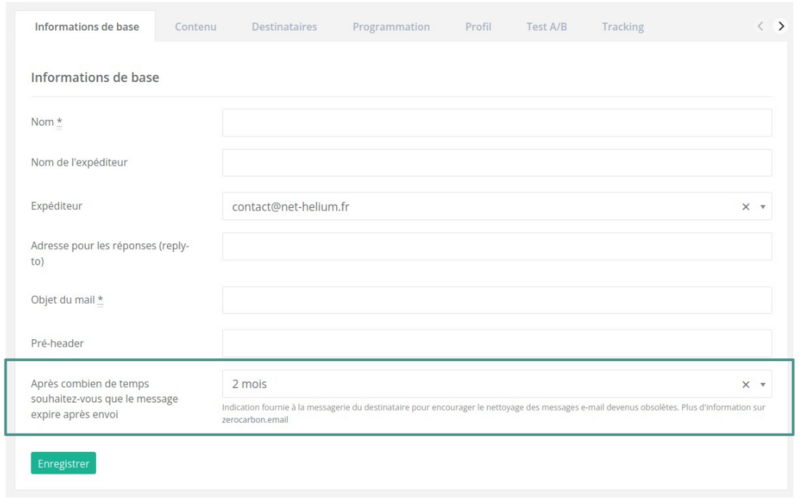Go to the Programmation tab

[x=391, y=27]
